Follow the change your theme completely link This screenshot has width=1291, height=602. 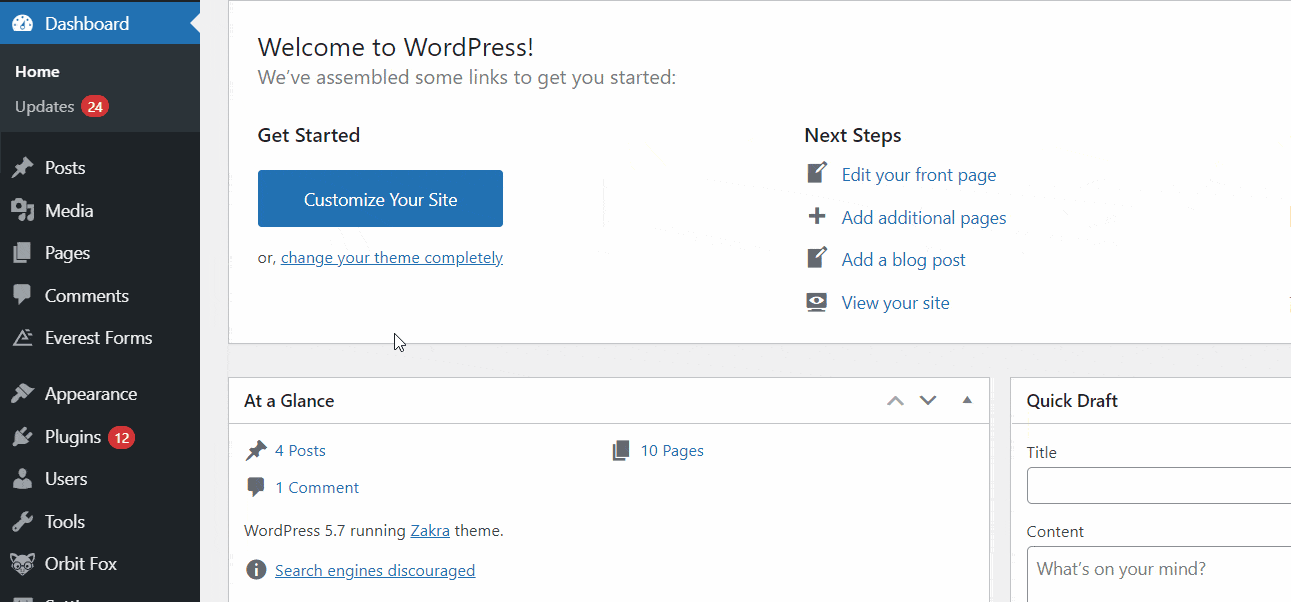(x=392, y=258)
